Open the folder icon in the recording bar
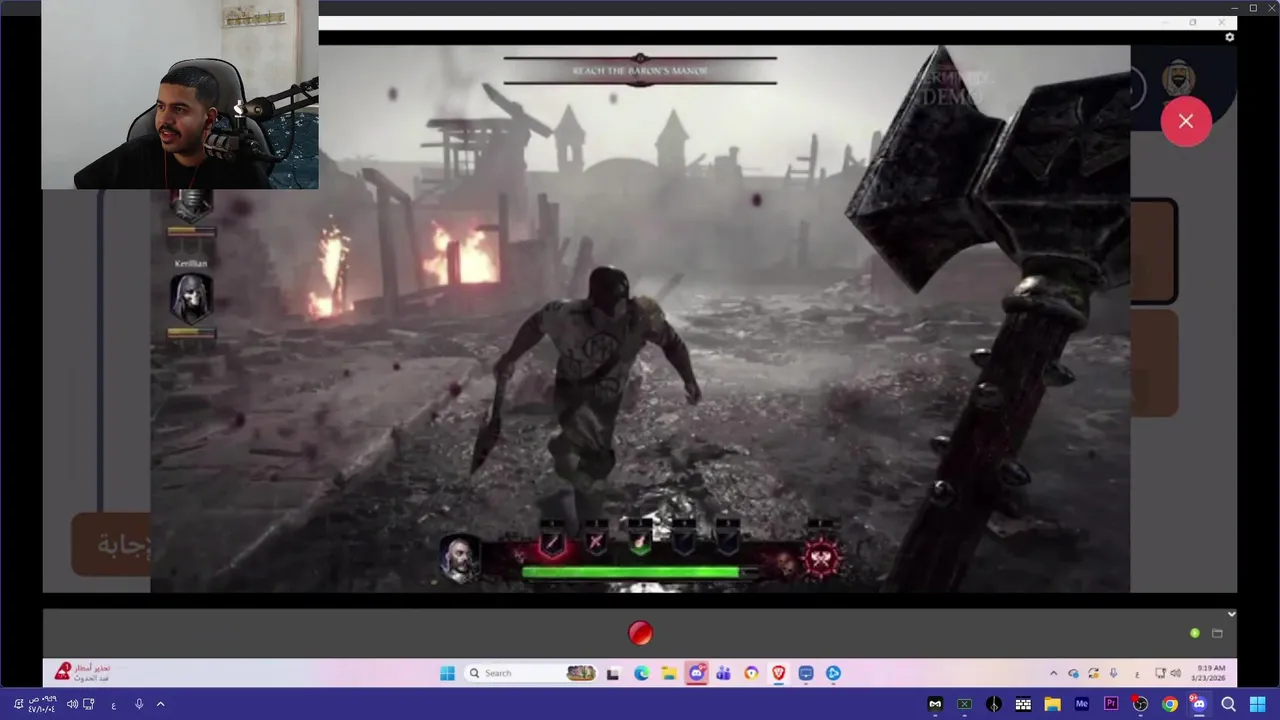This screenshot has width=1280, height=720. pyautogui.click(x=1217, y=633)
